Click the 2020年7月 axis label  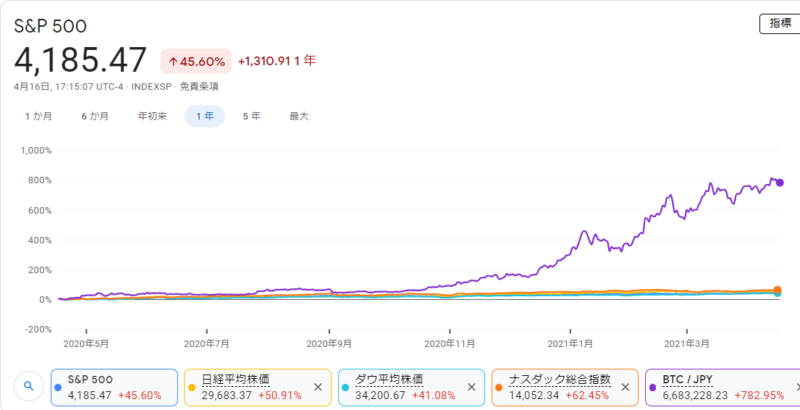point(207,344)
